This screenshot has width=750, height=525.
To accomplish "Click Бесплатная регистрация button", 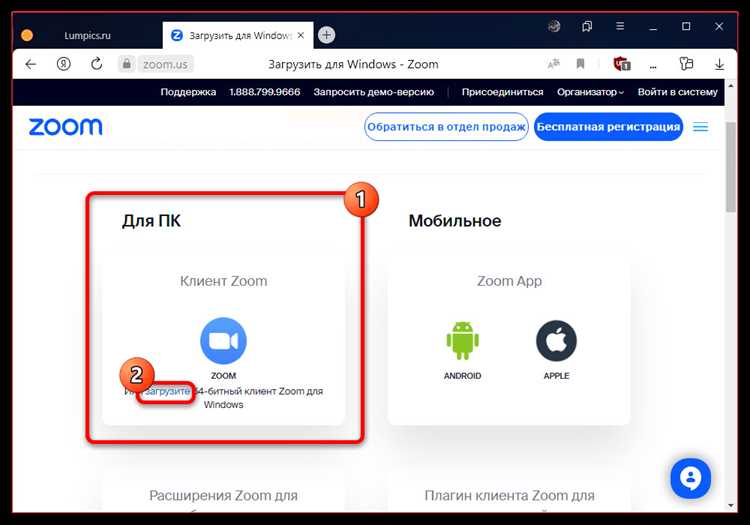I will [x=608, y=127].
